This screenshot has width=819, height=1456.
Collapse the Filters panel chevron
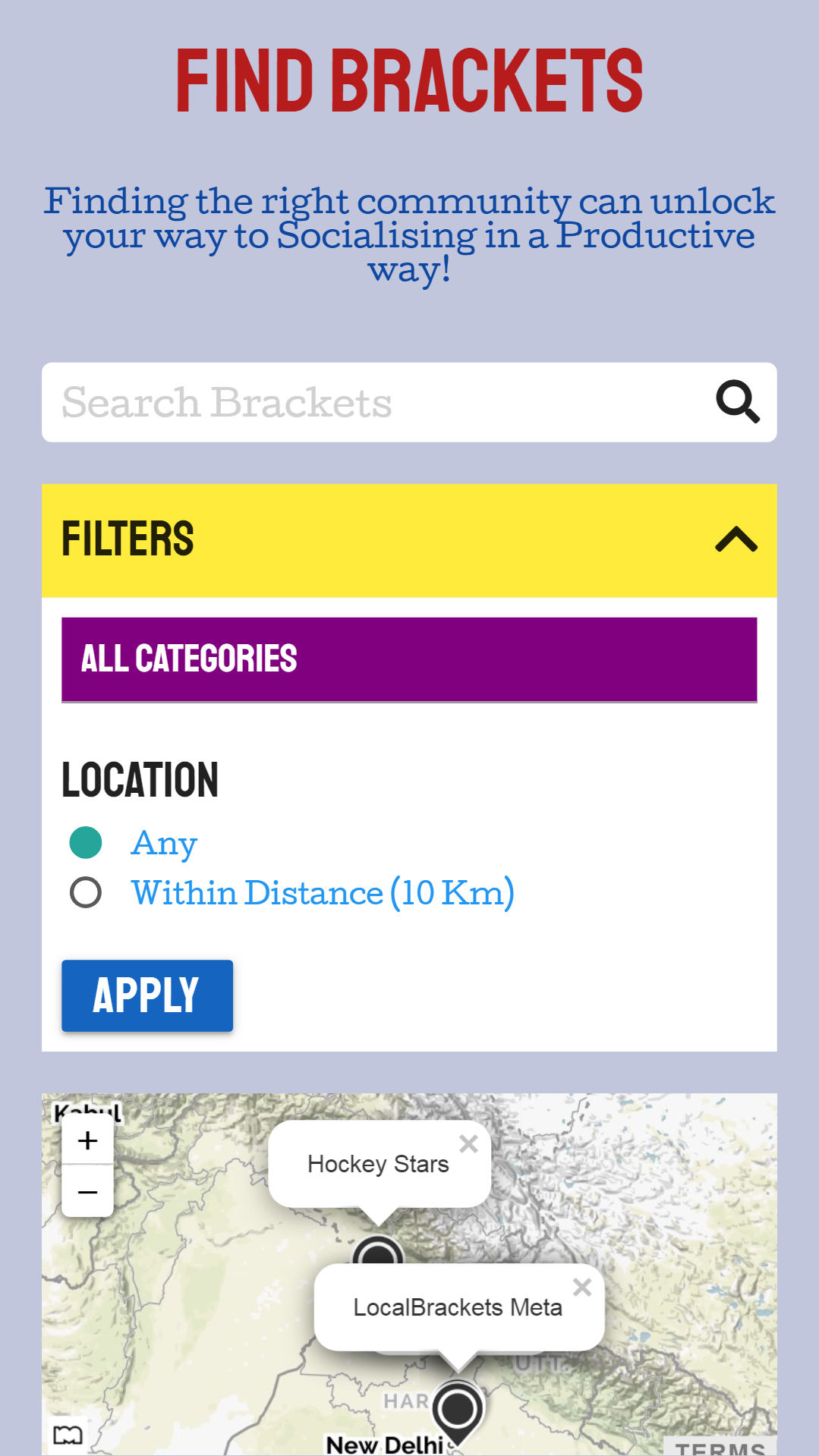736,539
